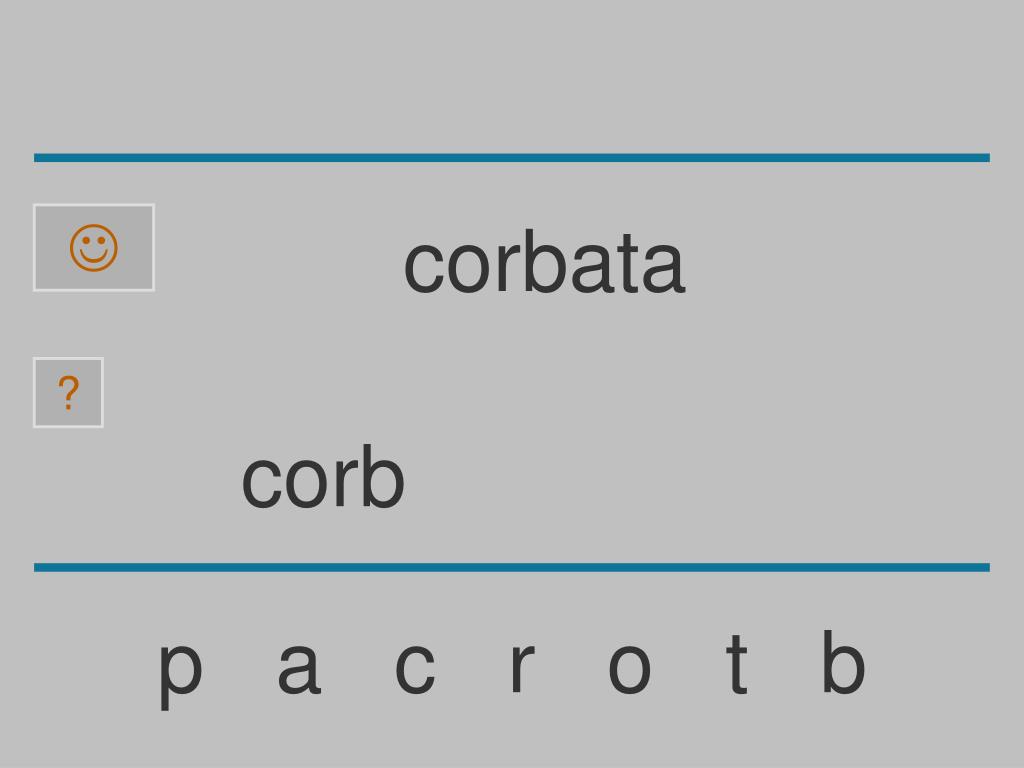Click the vowel tile between 'r' and 't'
Viewport: 1024px width, 768px height.
tap(629, 667)
